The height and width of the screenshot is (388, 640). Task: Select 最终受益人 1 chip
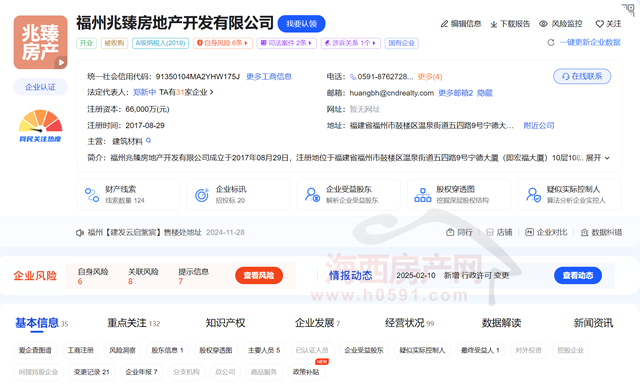[x=480, y=350]
